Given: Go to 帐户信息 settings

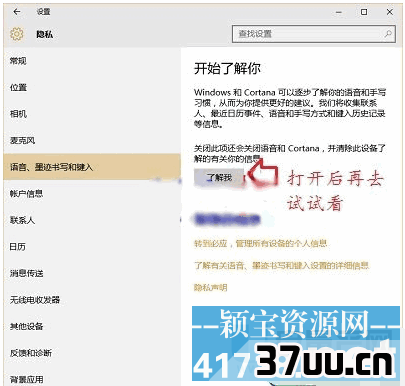Looking at the screenshot, I should (92, 193).
